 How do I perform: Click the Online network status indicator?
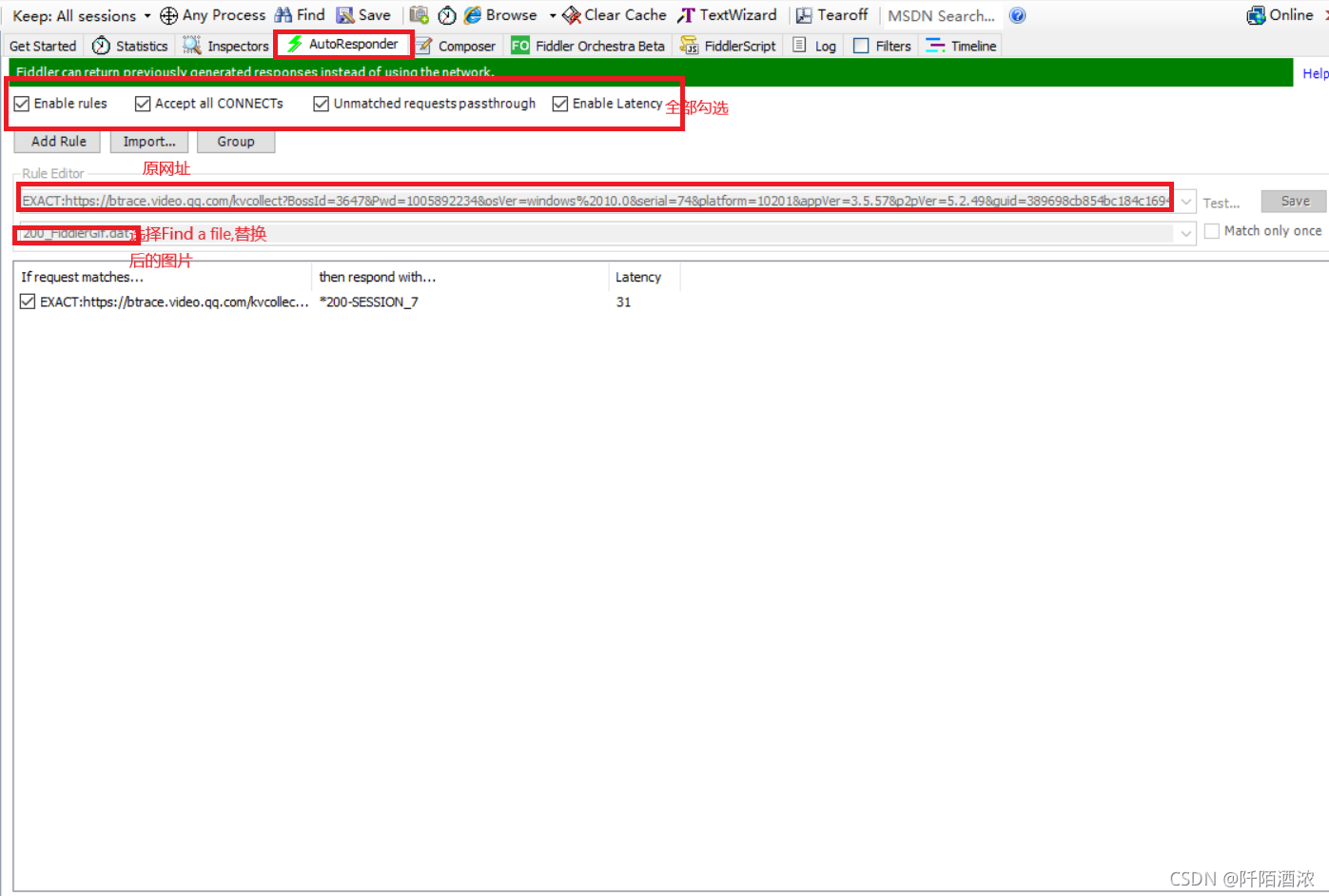point(1280,15)
